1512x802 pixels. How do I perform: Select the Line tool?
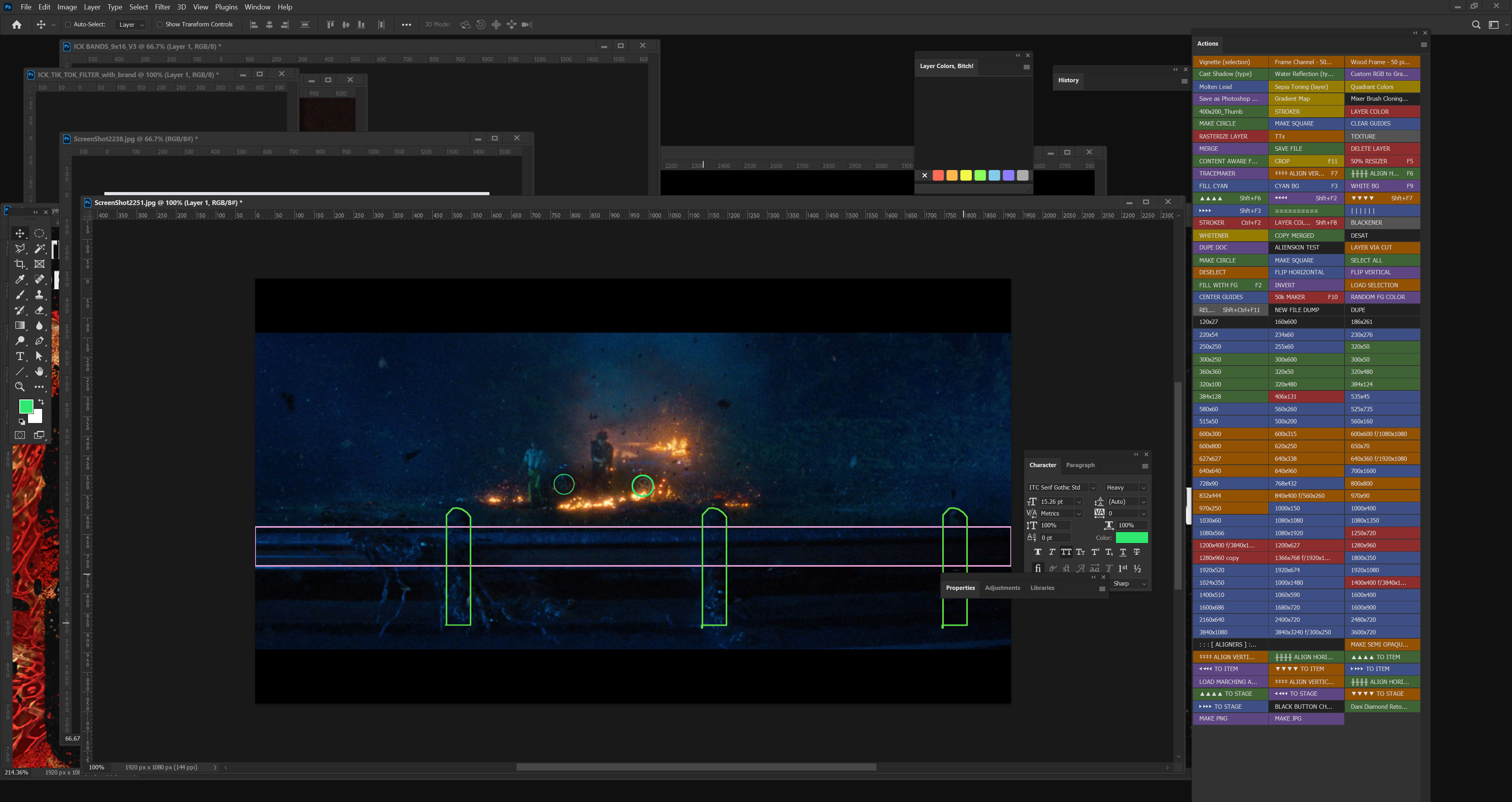pos(20,371)
